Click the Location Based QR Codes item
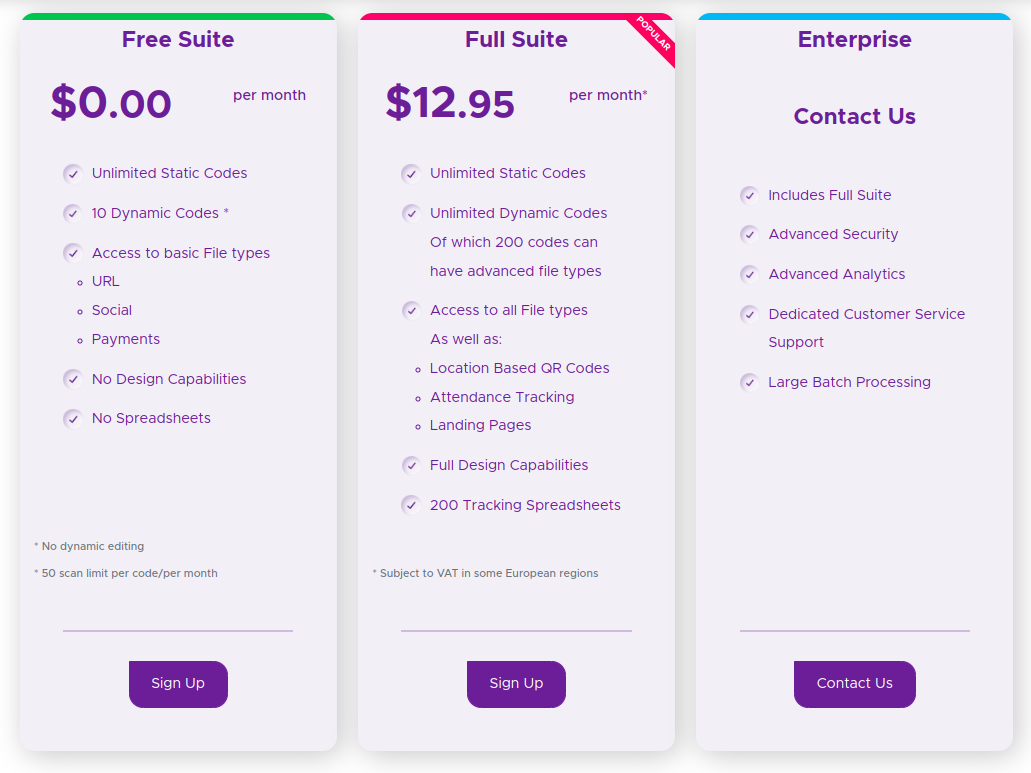This screenshot has width=1031, height=773. pyautogui.click(x=519, y=368)
